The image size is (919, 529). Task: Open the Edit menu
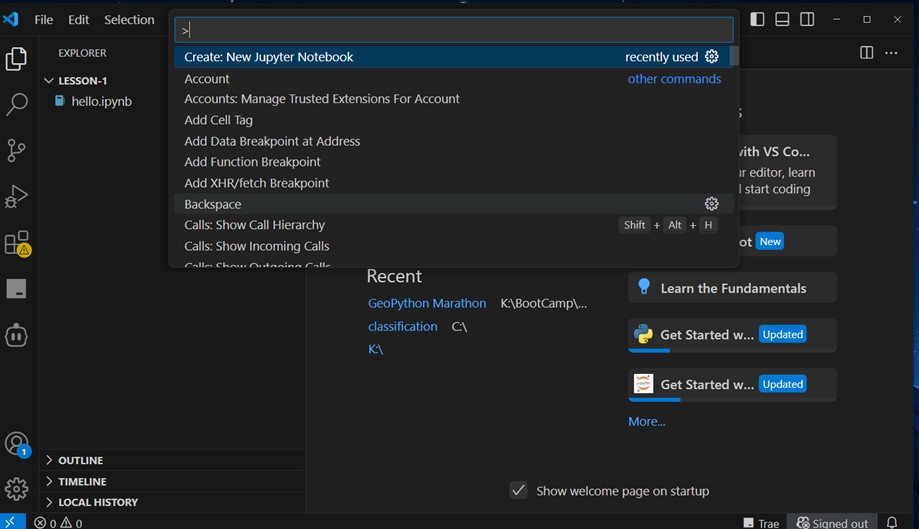click(78, 19)
